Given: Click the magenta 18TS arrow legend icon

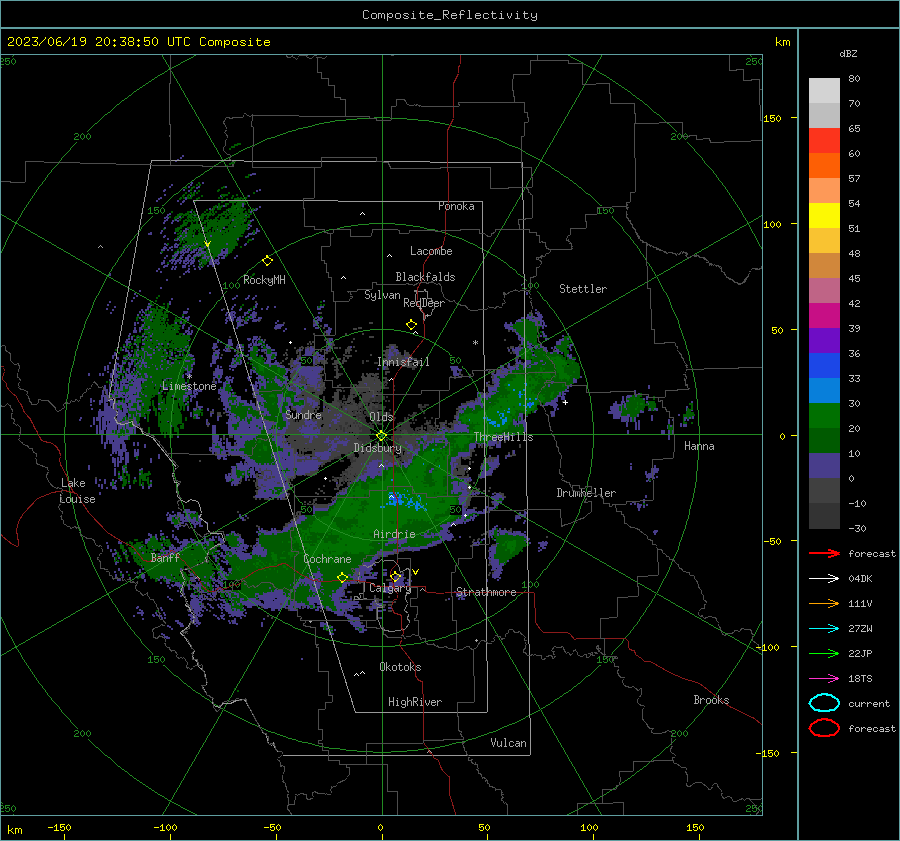Looking at the screenshot, I should pyautogui.click(x=824, y=679).
